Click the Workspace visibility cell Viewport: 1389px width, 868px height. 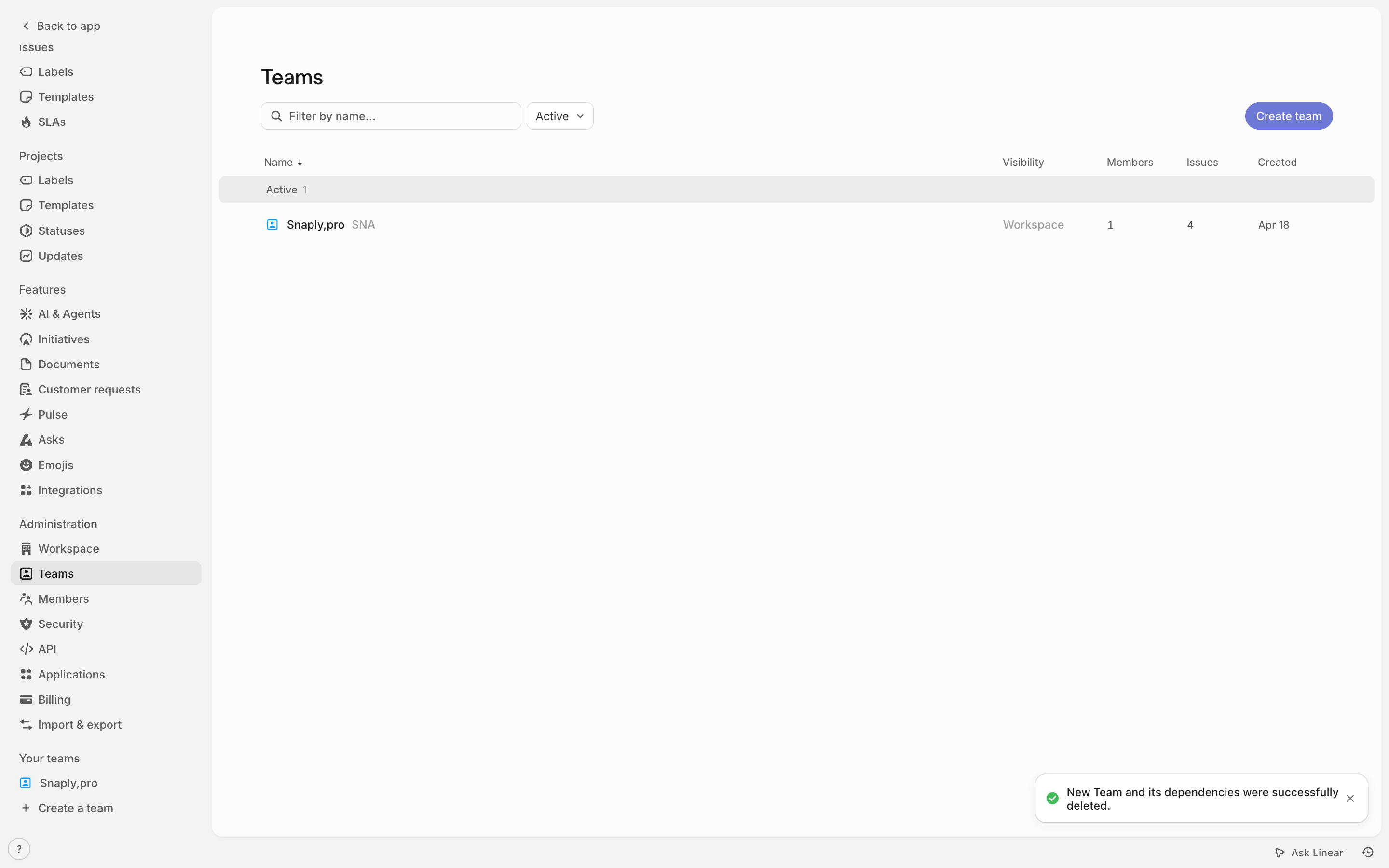1033,224
